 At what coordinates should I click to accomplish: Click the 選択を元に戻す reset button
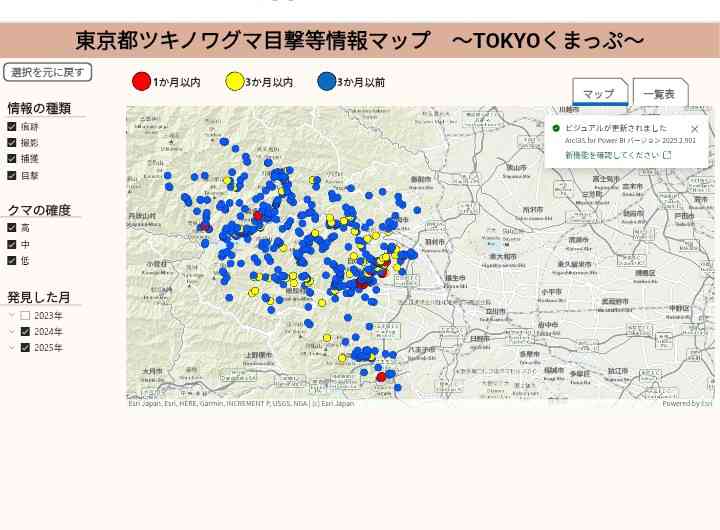tap(48, 72)
